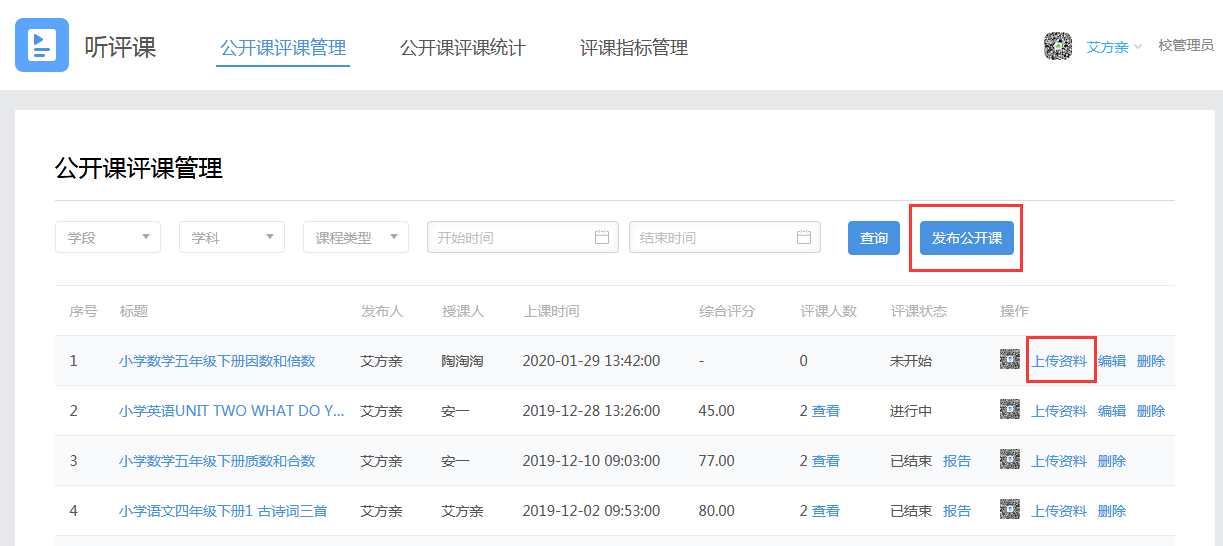Open QR code icon for row 1
Image resolution: width=1223 pixels, height=546 pixels.
(x=1009, y=360)
